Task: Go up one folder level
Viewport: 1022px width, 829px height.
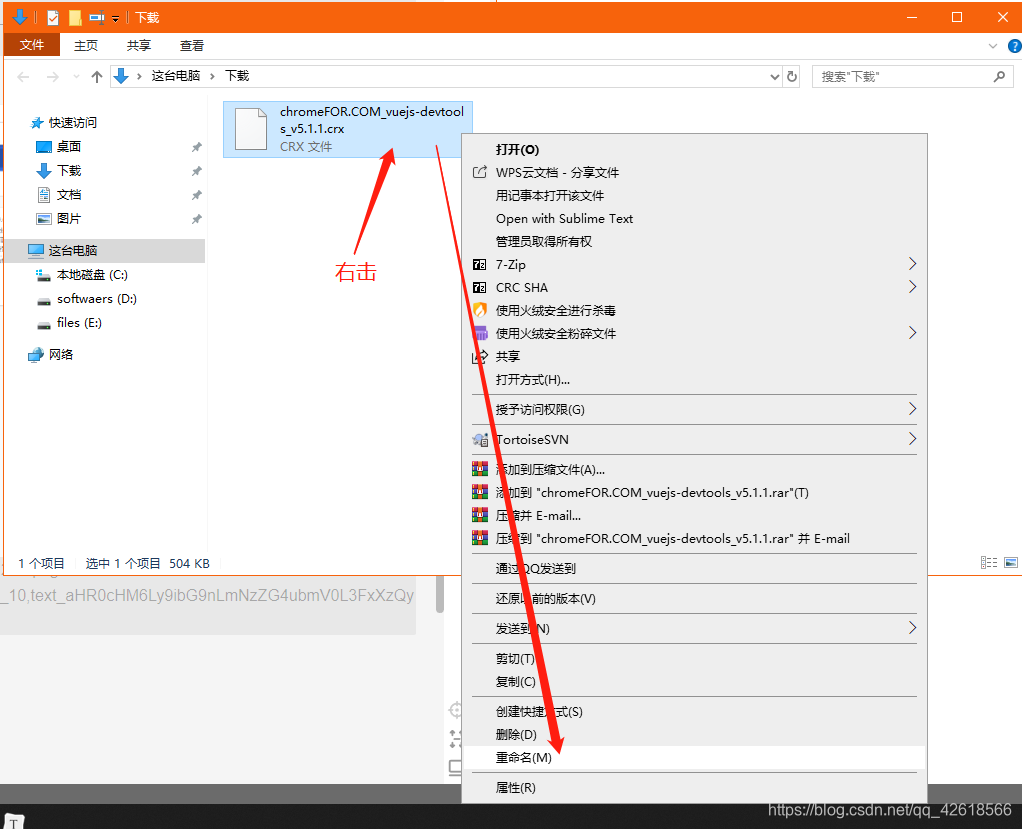Action: pos(96,77)
